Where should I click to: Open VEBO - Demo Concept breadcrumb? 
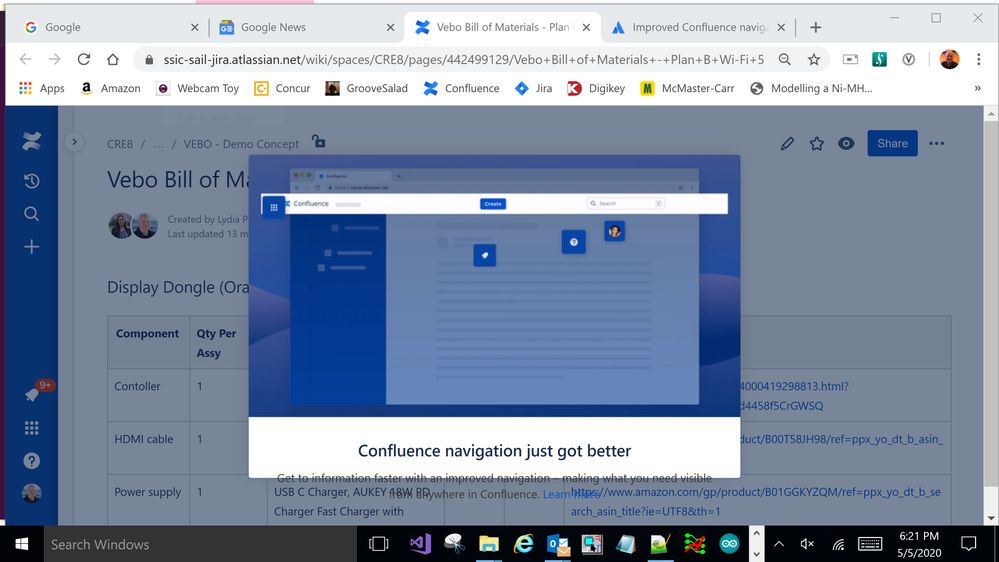pos(241,144)
